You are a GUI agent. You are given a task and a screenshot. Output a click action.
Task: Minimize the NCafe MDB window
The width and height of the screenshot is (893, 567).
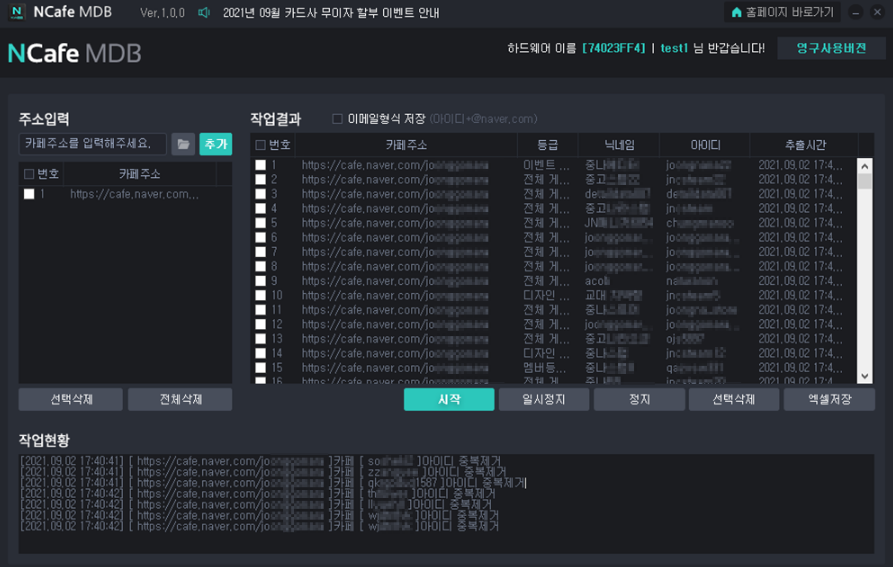[x=855, y=12]
